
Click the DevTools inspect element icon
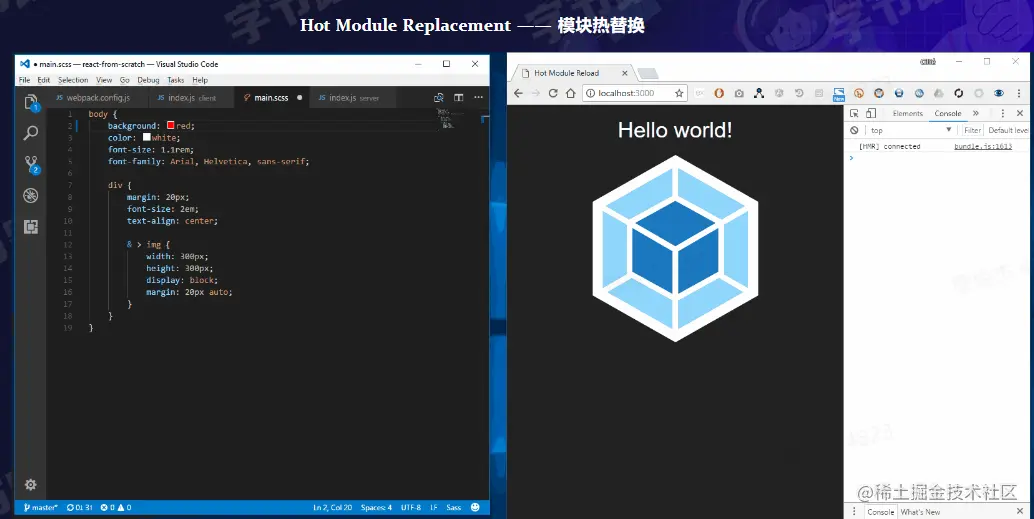(x=855, y=113)
